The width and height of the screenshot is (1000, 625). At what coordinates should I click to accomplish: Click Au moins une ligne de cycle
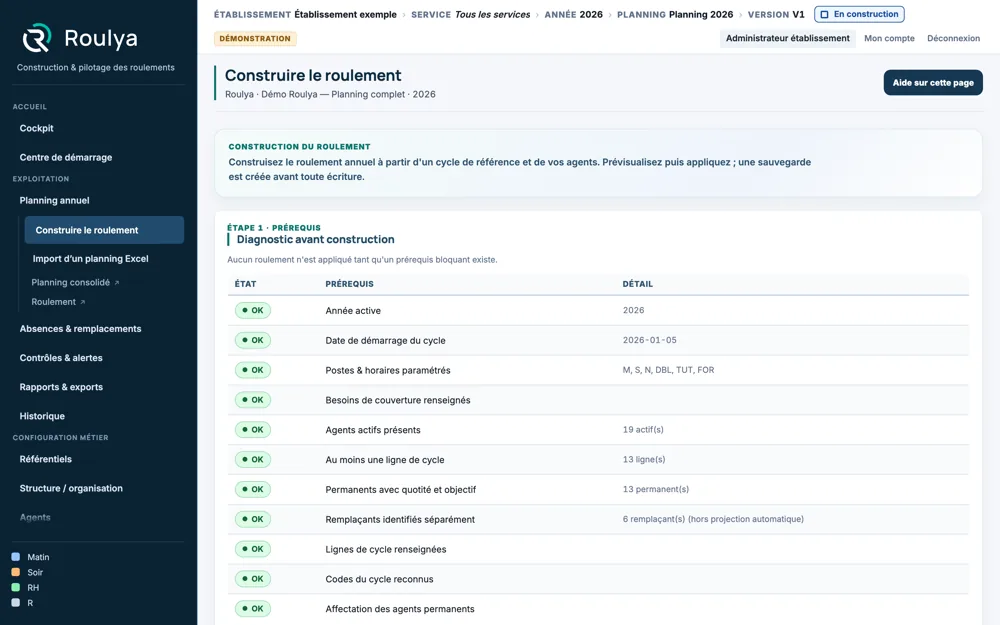coord(385,460)
